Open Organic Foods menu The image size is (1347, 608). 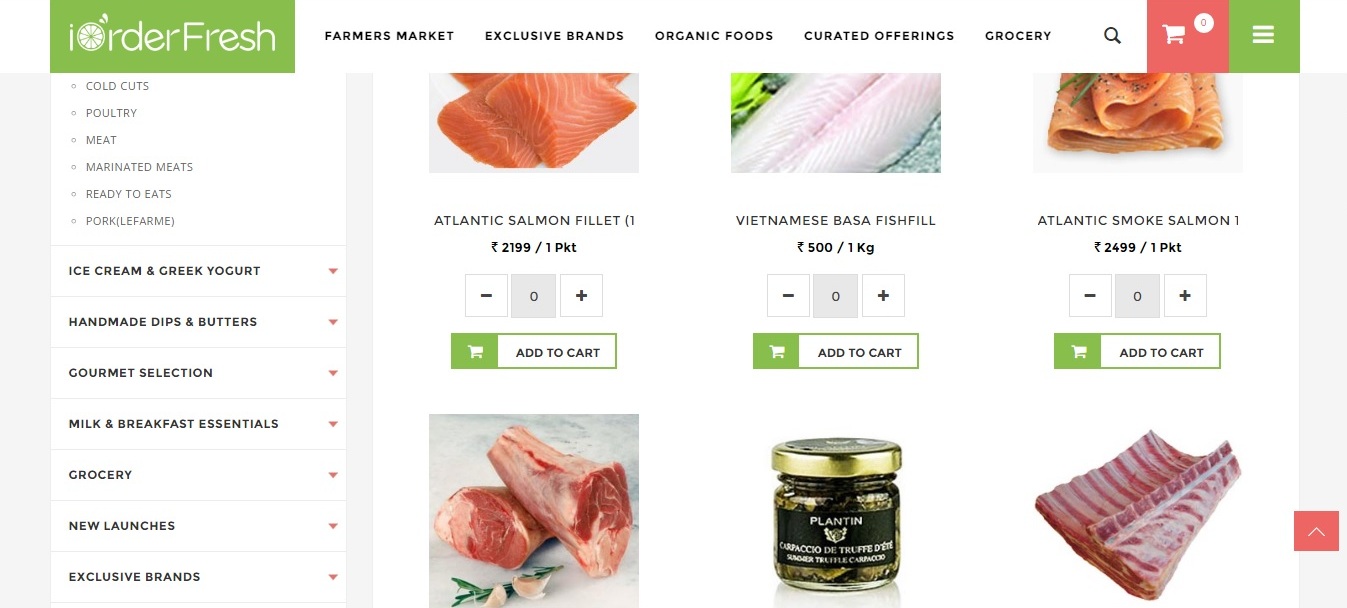[714, 36]
